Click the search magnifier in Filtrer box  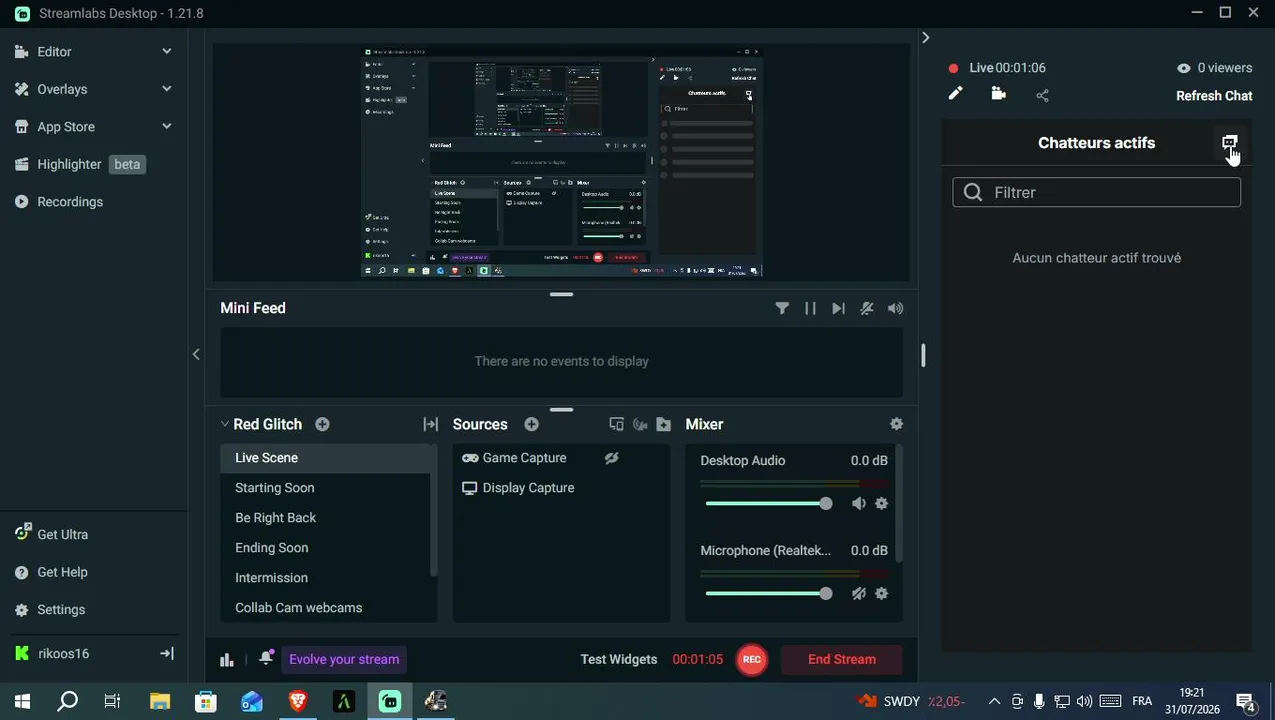tap(973, 193)
